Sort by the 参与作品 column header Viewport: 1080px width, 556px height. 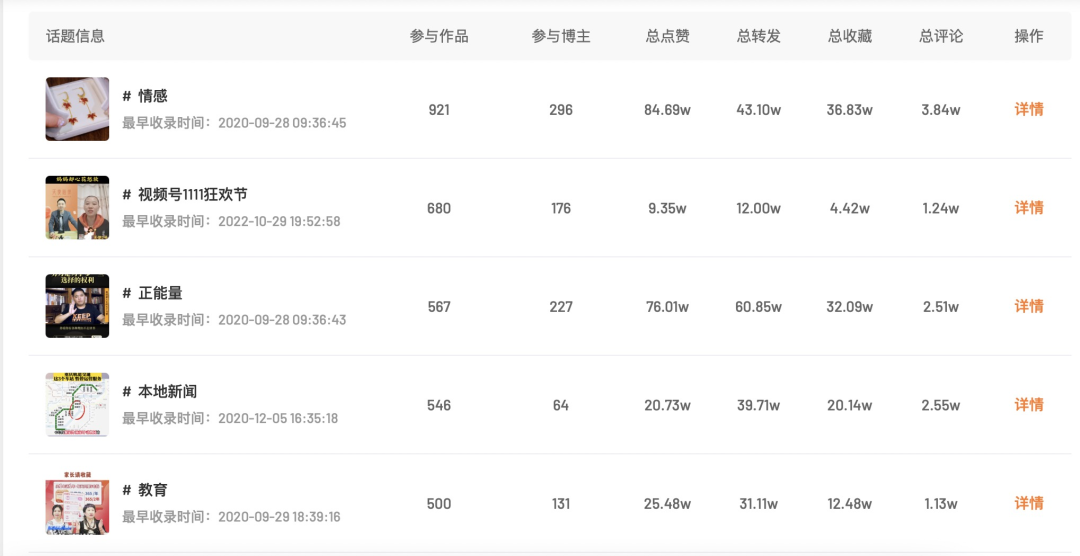[439, 36]
